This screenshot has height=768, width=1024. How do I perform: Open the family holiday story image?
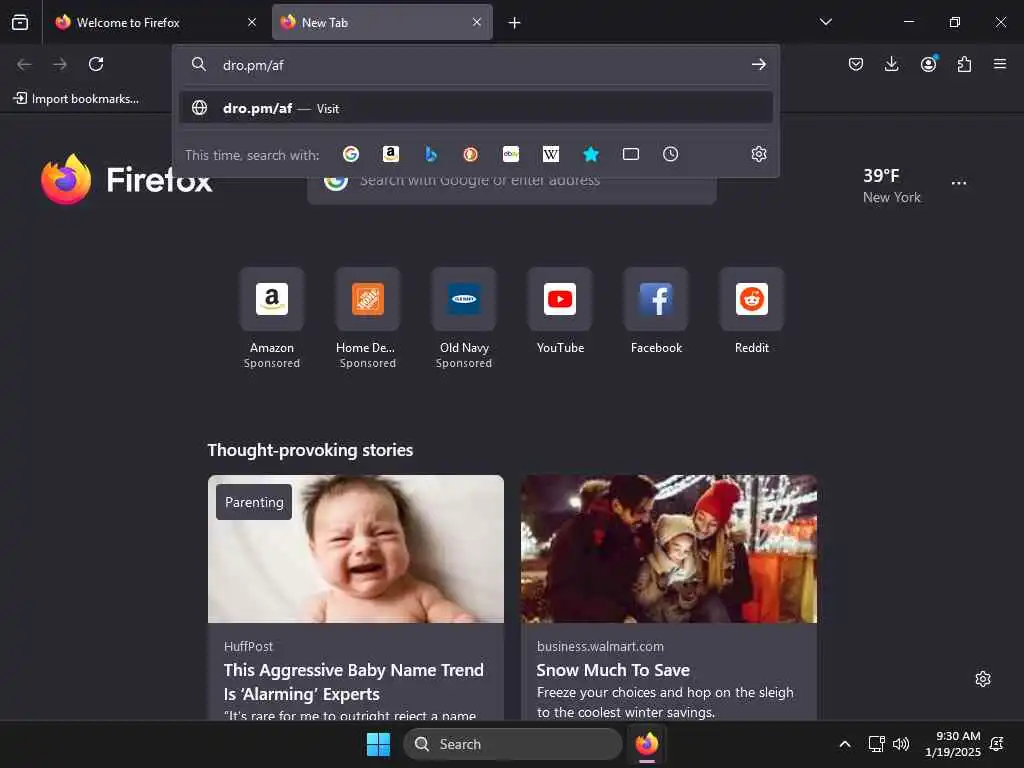pyautogui.click(x=669, y=549)
